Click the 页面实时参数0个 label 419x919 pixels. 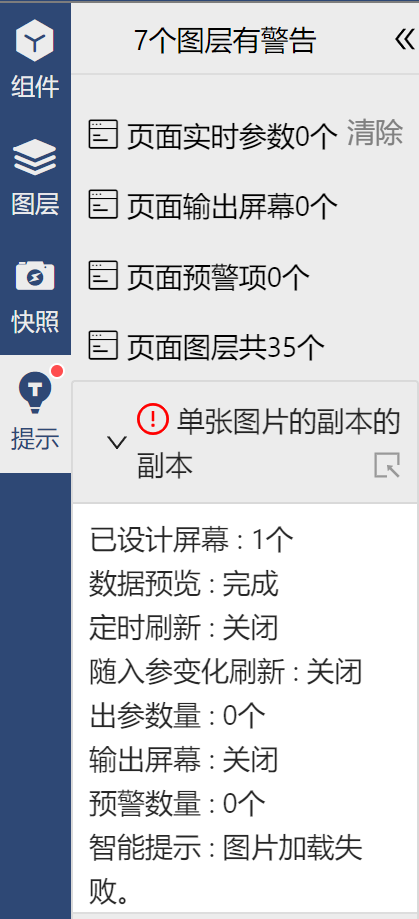point(232,135)
